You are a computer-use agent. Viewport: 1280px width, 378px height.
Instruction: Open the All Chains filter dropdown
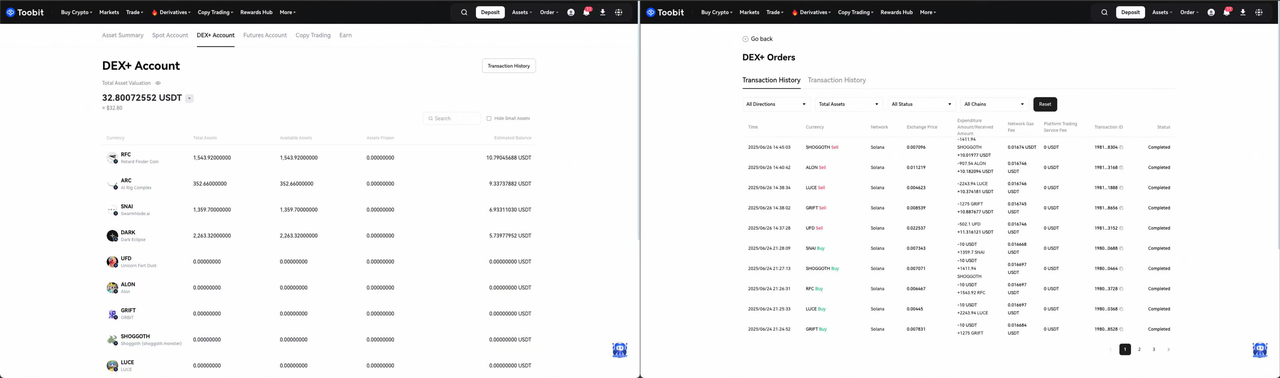tap(994, 104)
